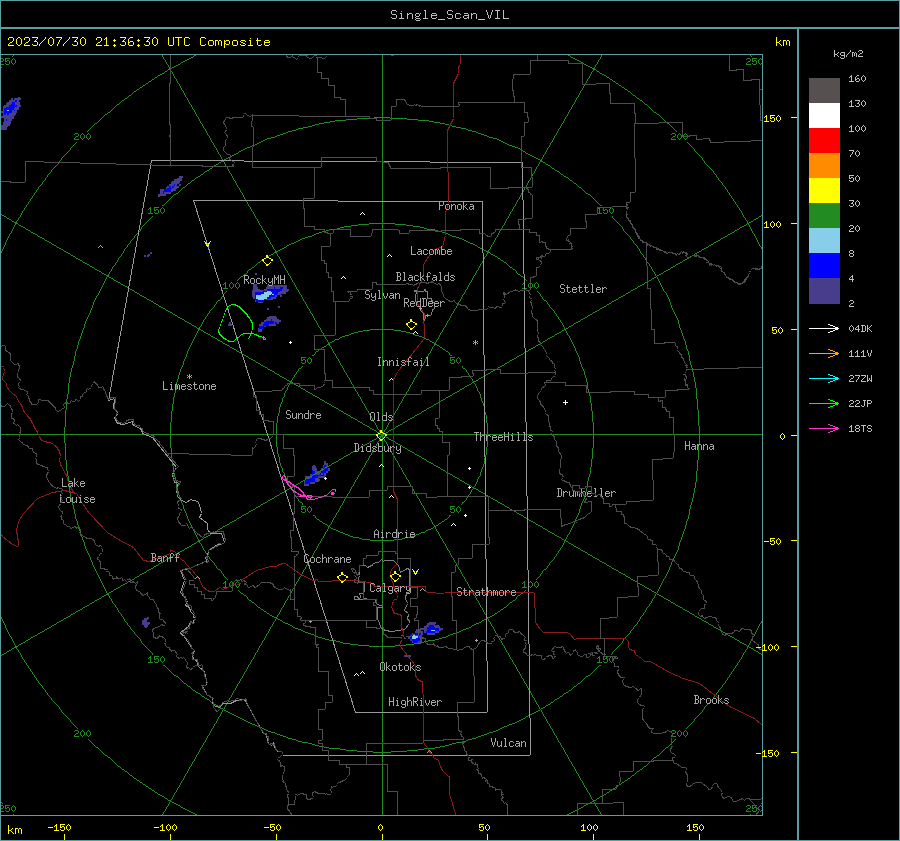Click the -100 label on the right axis
The image size is (900, 841).
click(x=767, y=647)
